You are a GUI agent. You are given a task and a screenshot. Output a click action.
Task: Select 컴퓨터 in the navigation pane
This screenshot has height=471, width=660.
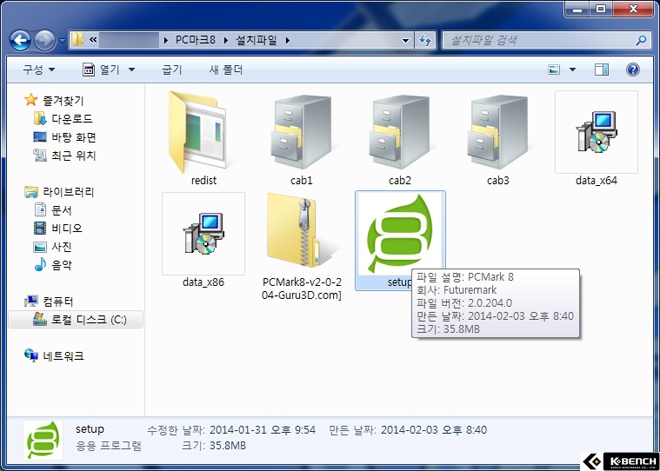click(58, 301)
